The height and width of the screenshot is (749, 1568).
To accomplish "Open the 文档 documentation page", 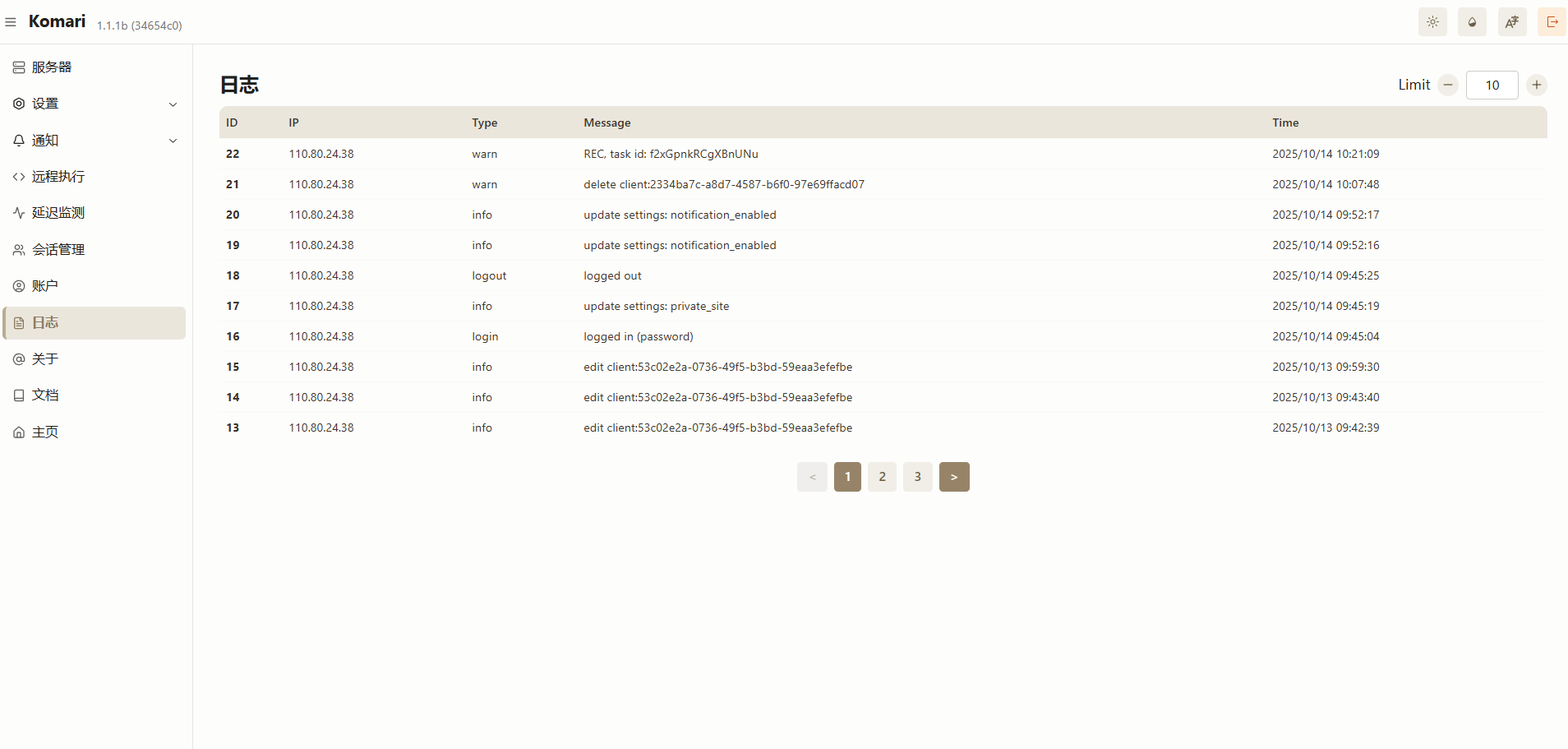I will pos(47,395).
